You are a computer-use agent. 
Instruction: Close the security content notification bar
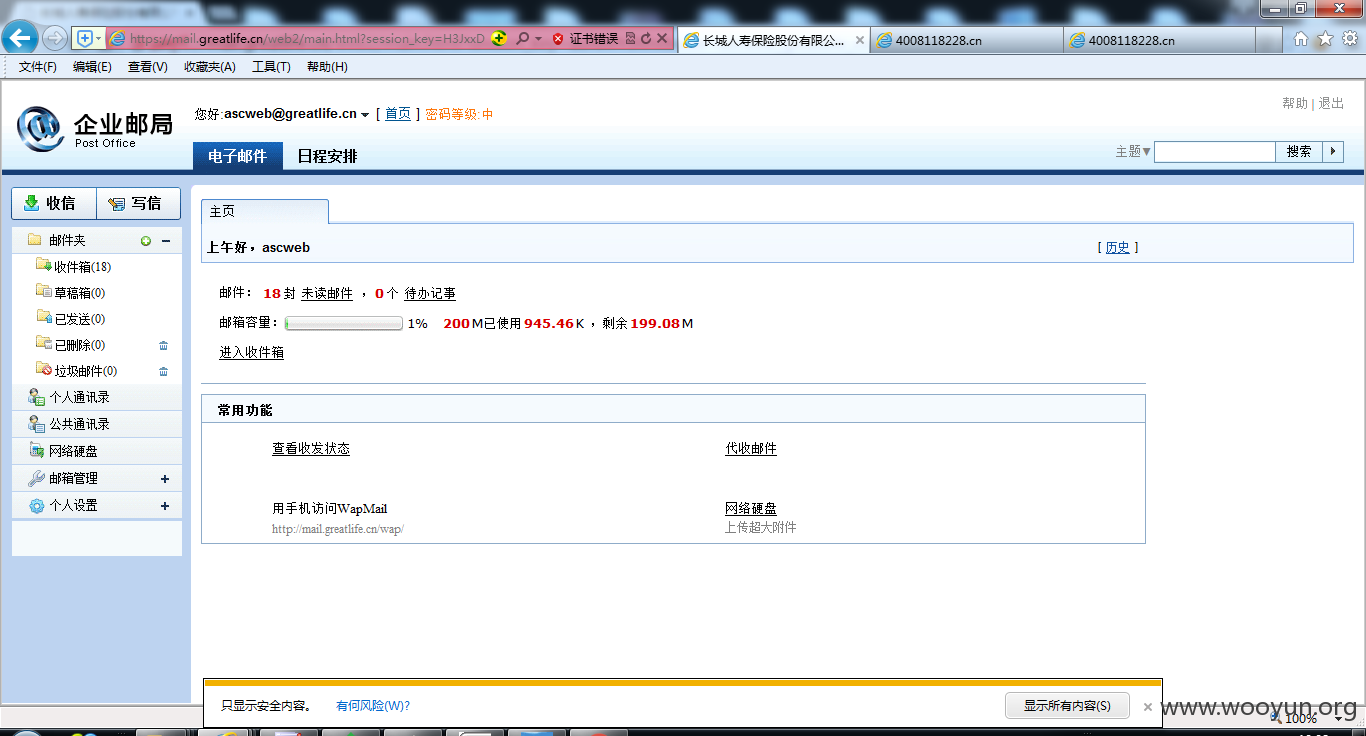pos(1148,706)
